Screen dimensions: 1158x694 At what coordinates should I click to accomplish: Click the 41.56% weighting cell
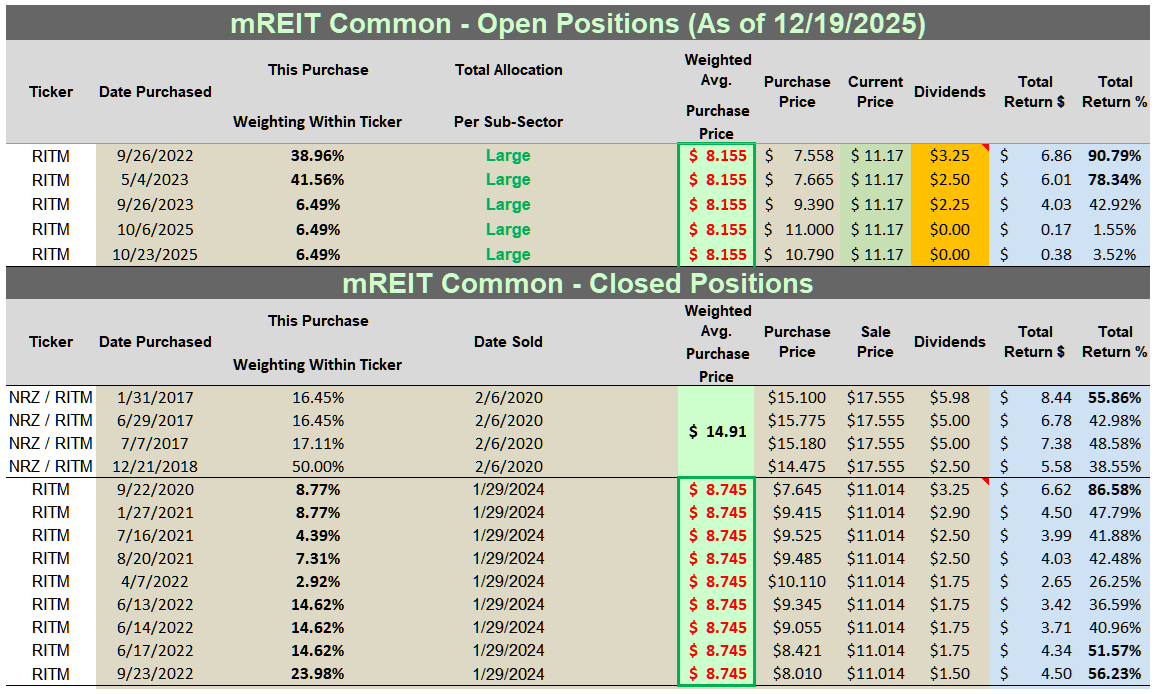point(318,179)
